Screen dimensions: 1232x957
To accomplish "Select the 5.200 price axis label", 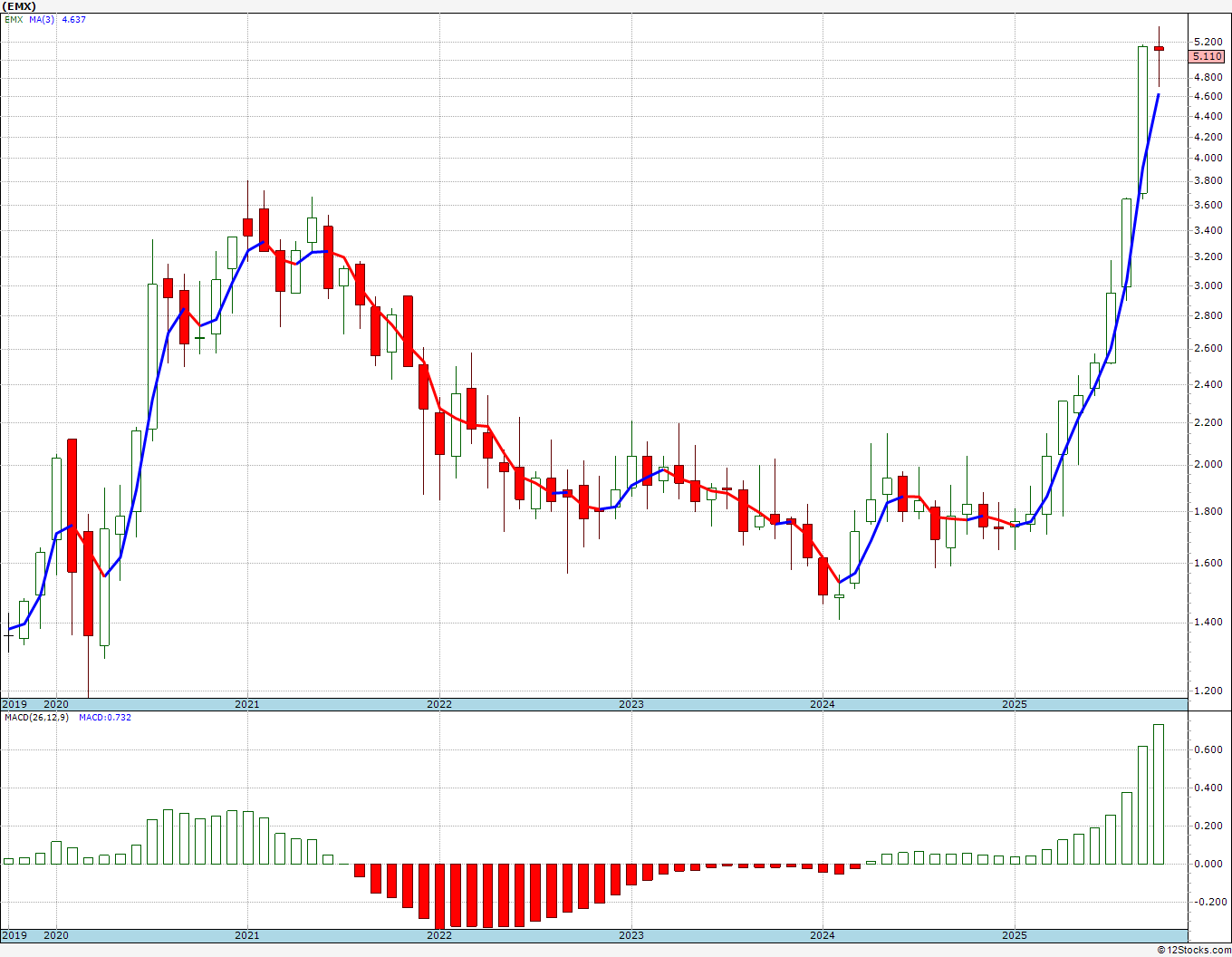I will pyautogui.click(x=1208, y=42).
